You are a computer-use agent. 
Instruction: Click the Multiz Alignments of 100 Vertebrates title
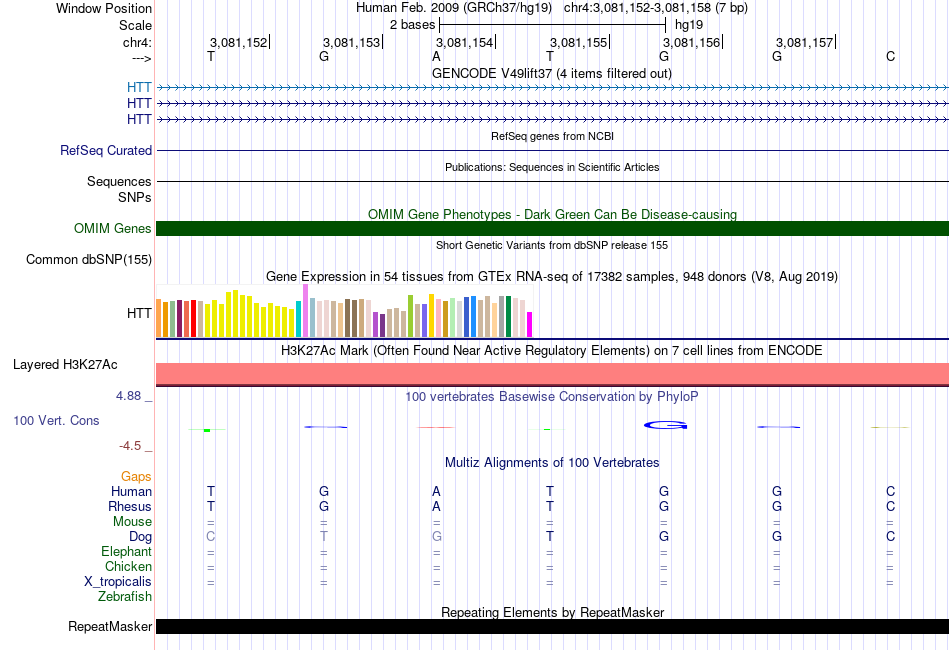552,463
